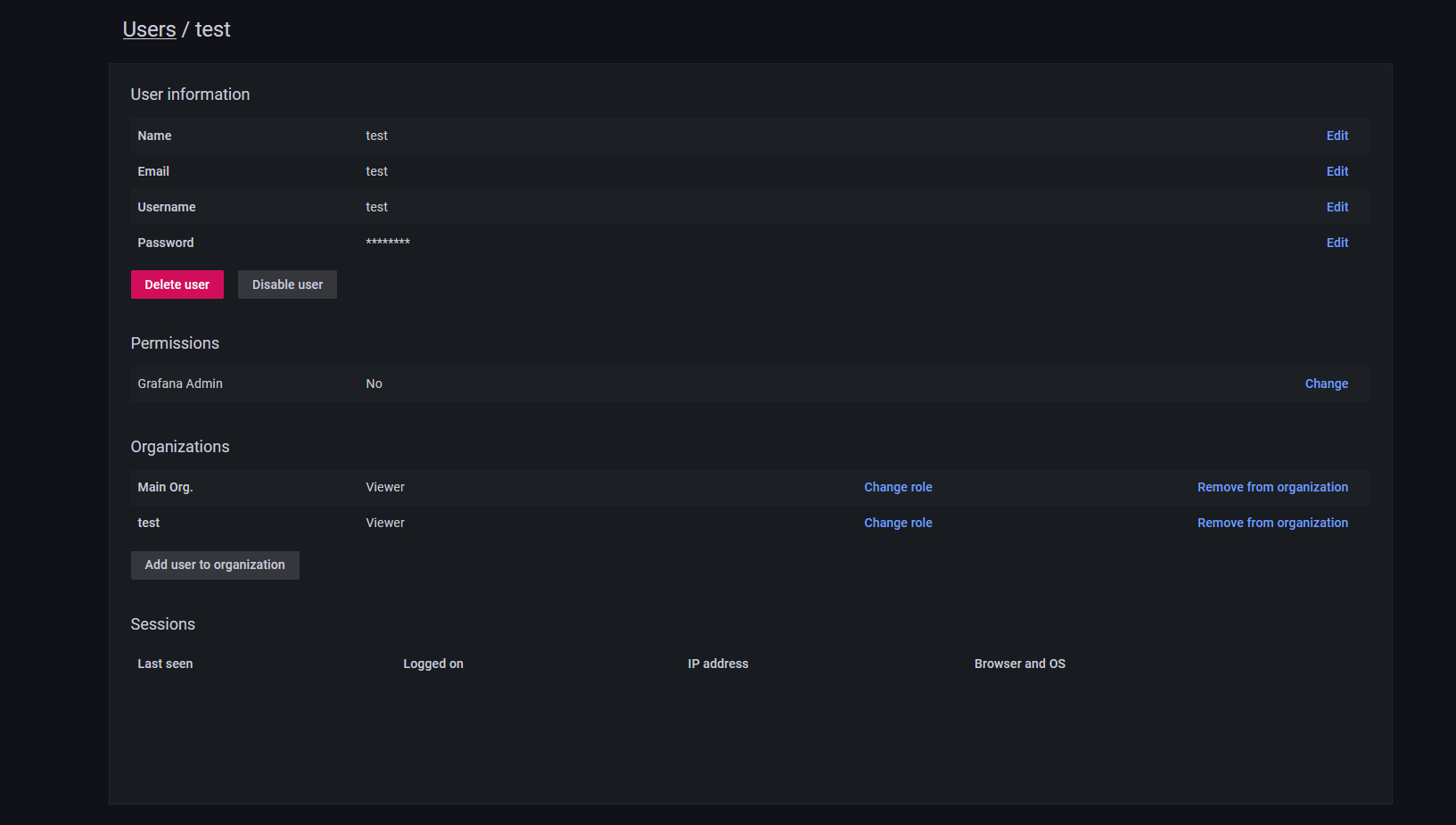Viewport: 1456px width, 825px height.
Task: Click the Browser and OS column header
Action: pyautogui.click(x=1020, y=664)
